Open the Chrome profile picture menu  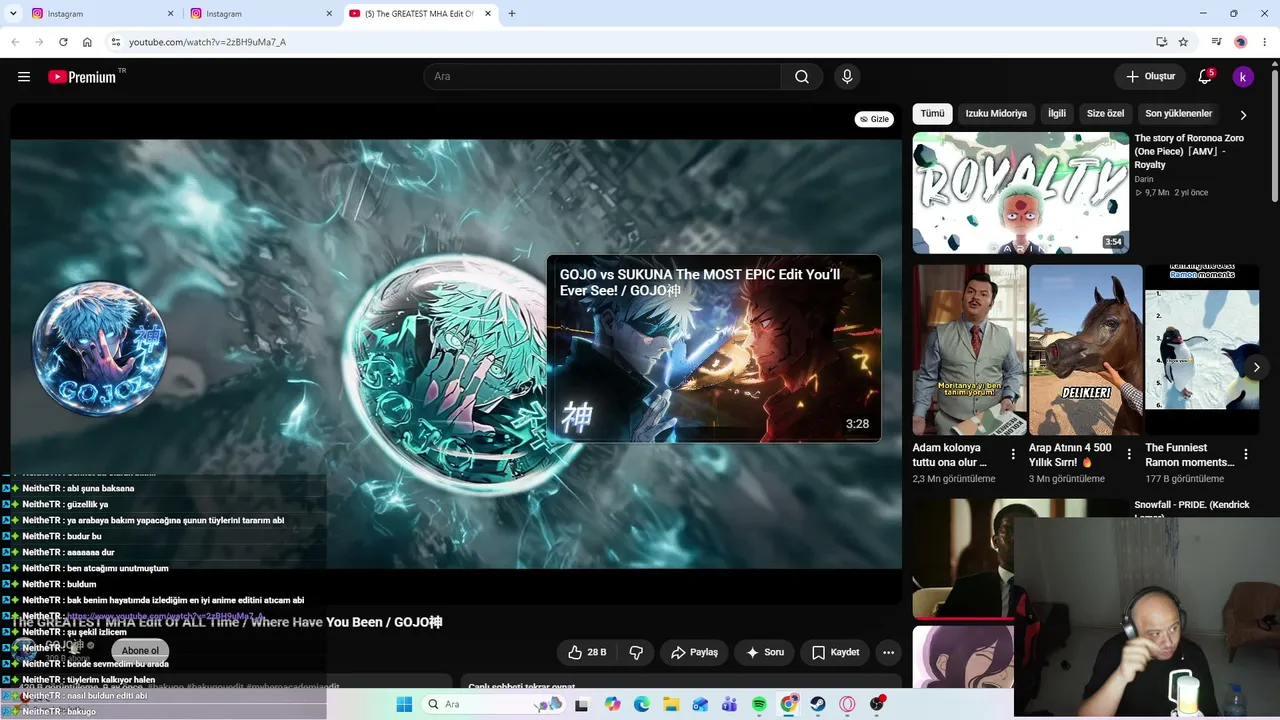(1241, 42)
